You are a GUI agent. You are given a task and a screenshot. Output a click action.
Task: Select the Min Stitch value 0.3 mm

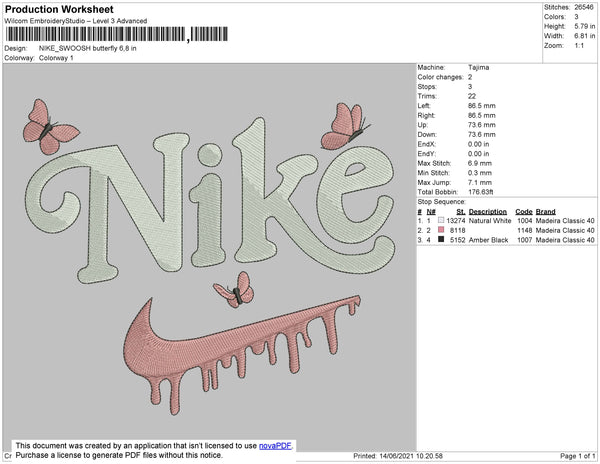click(480, 173)
